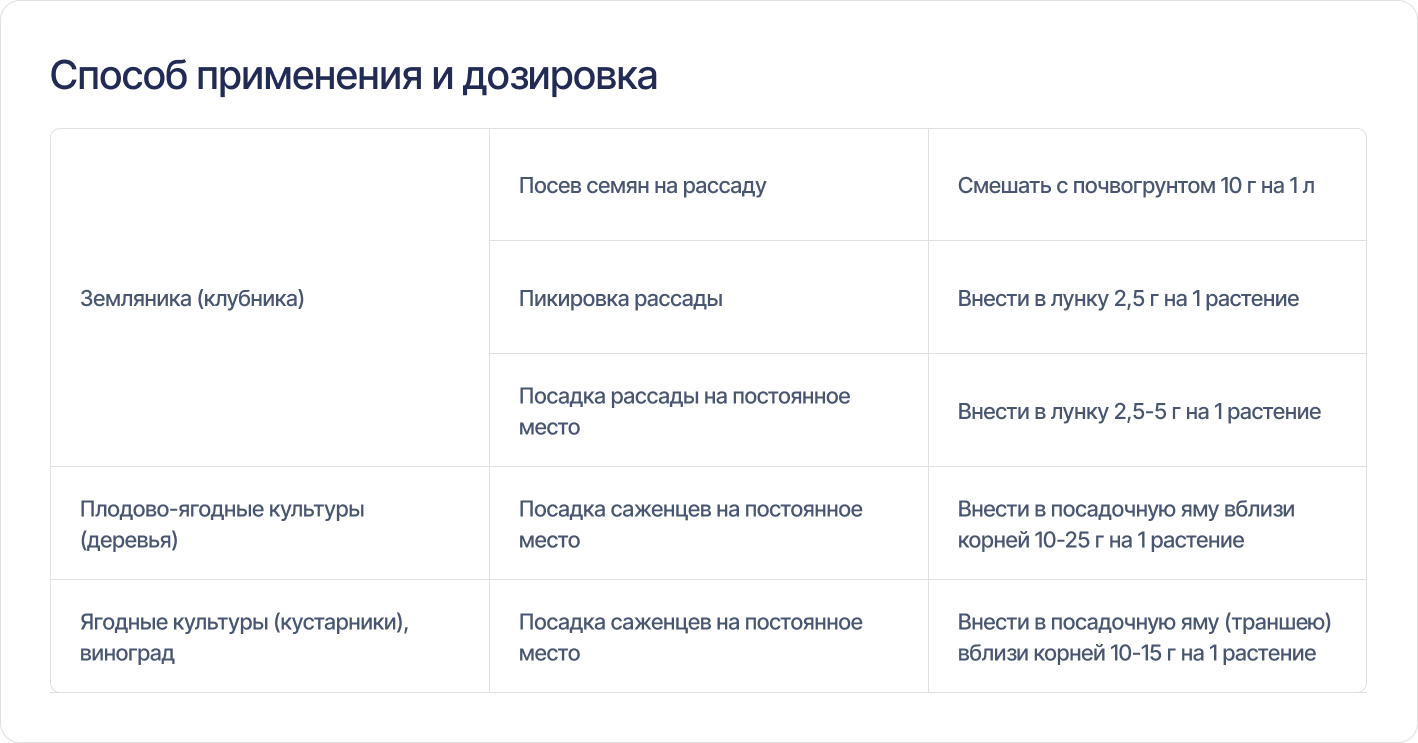Select Смешать с почвогрунтом 10 г text
The width and height of the screenshot is (1418, 743).
pyautogui.click(x=1087, y=186)
